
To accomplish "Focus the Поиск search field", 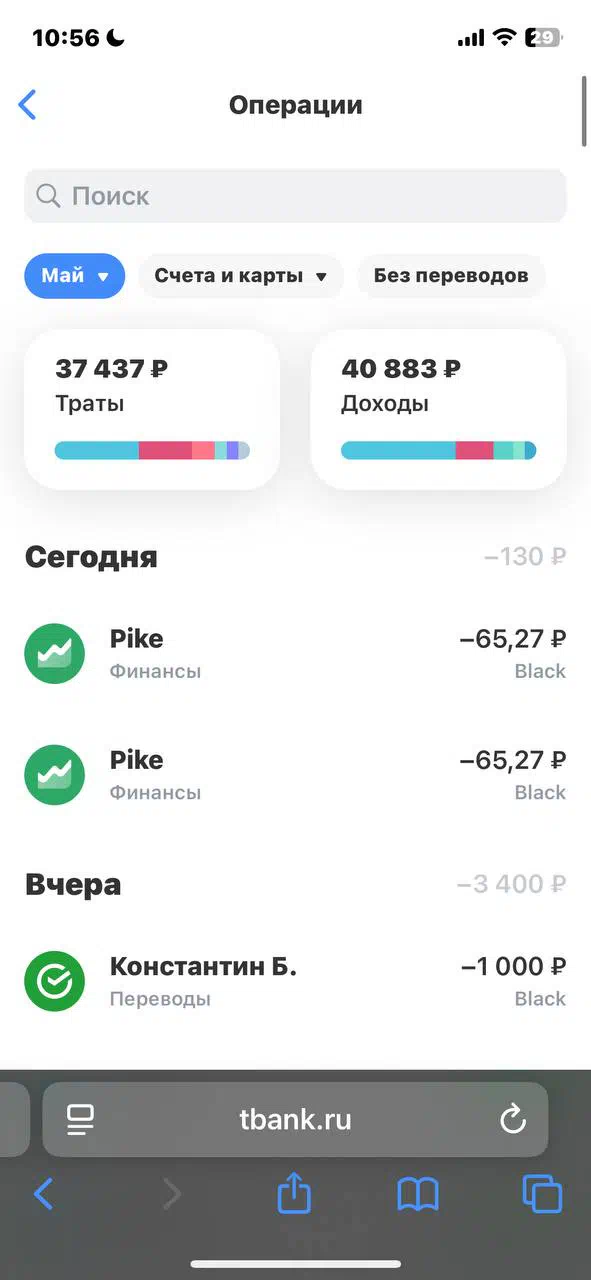I will click(x=295, y=196).
